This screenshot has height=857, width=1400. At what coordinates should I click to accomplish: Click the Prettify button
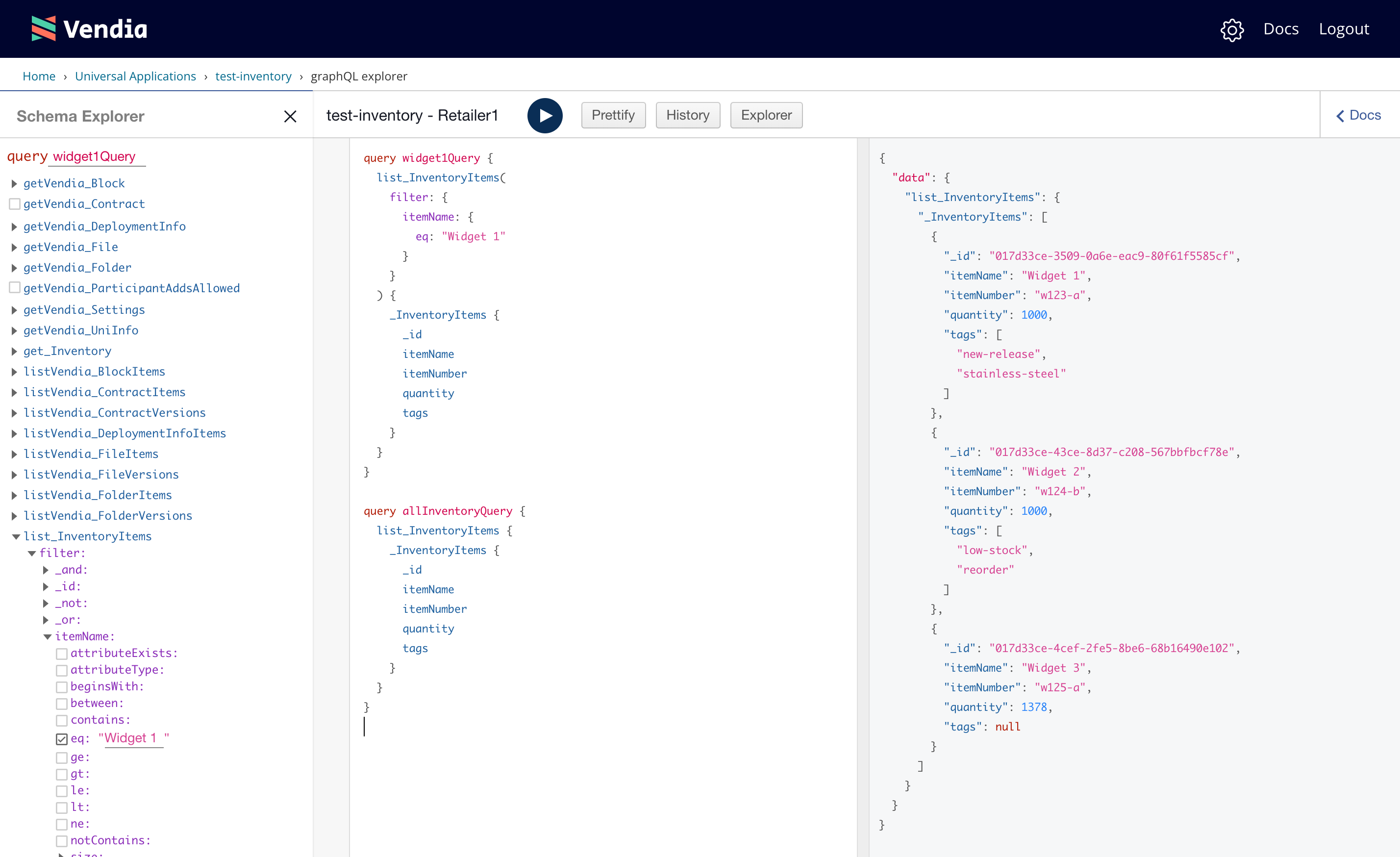pyautogui.click(x=613, y=115)
